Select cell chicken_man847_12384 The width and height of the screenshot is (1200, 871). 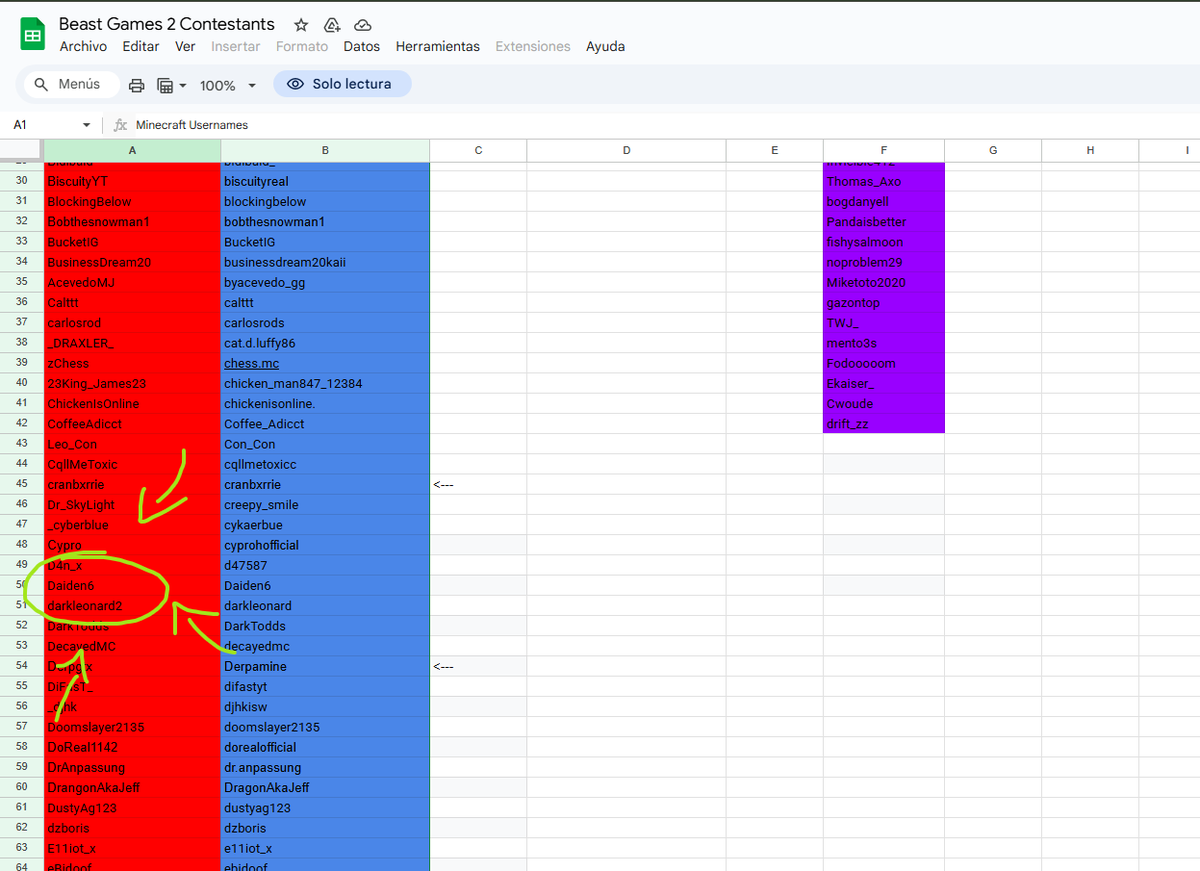(325, 383)
